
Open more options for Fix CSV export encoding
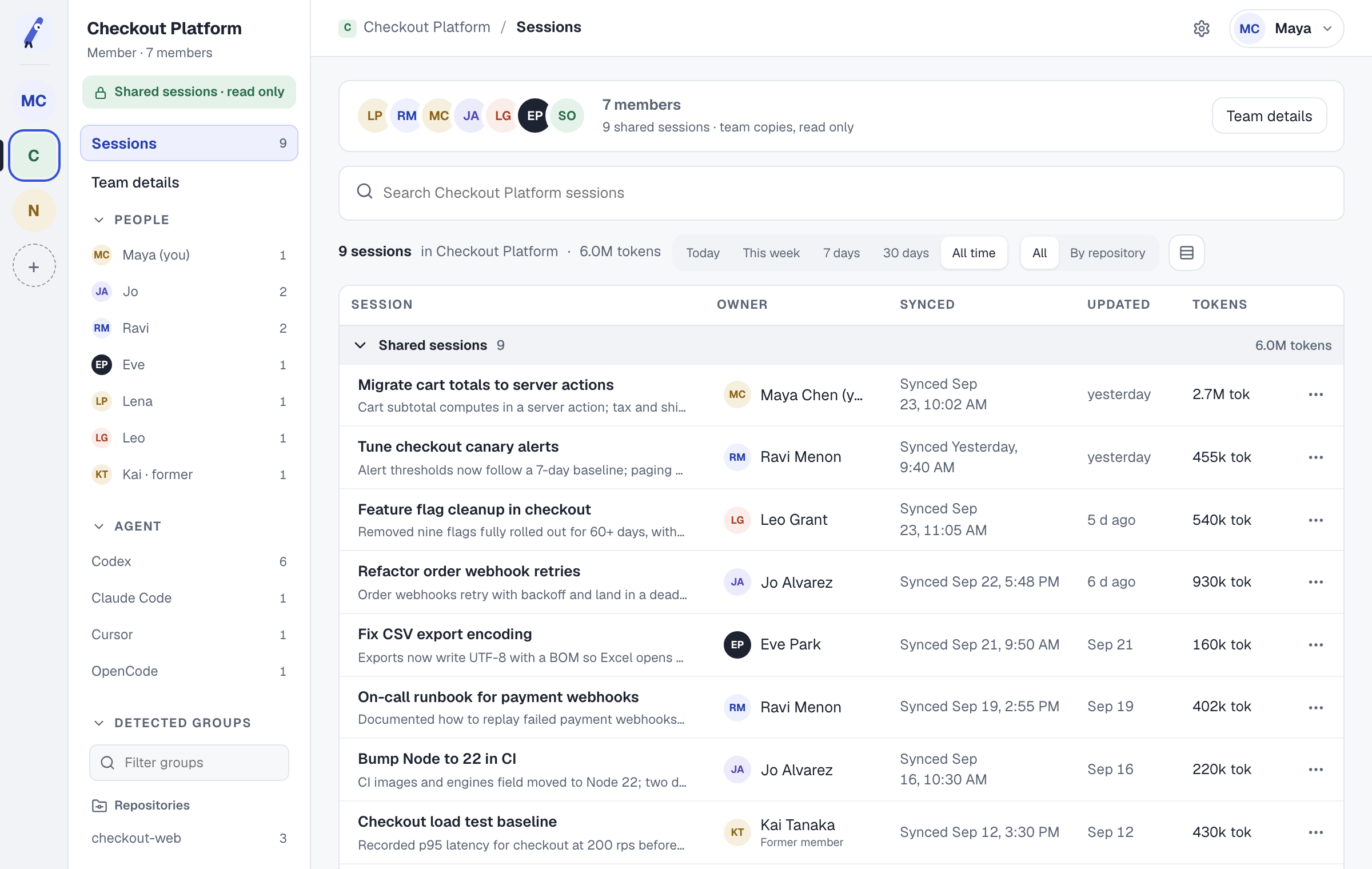[1316, 645]
